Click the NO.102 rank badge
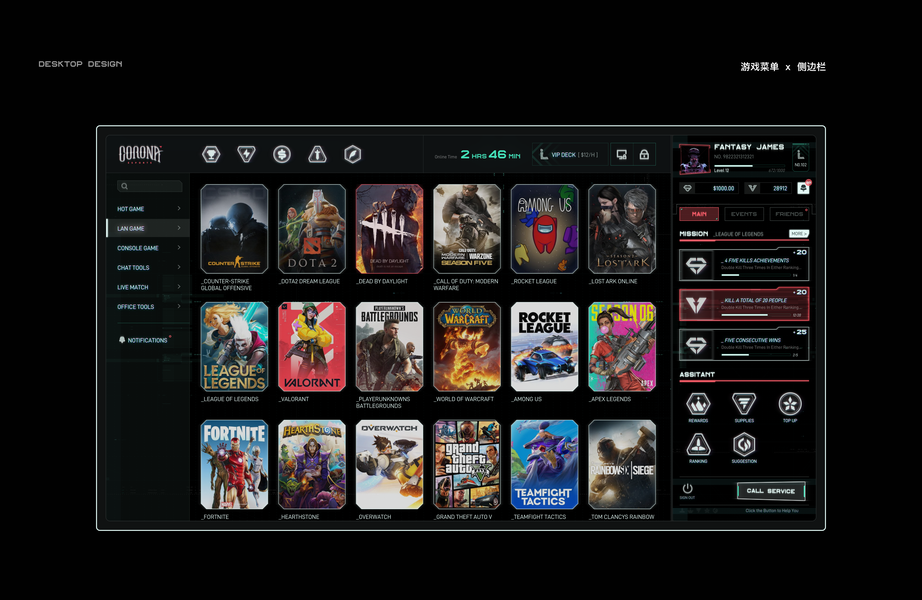 point(800,158)
